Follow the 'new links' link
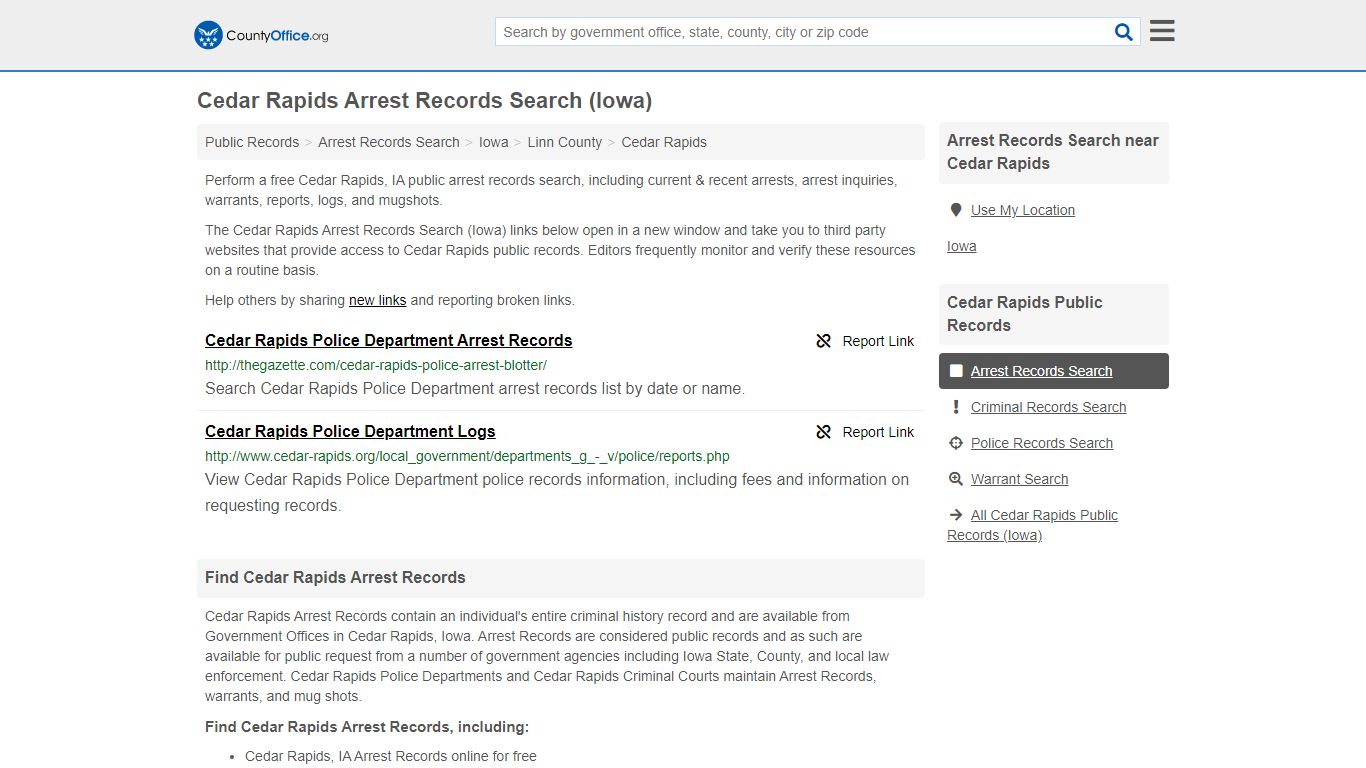This screenshot has width=1366, height=768. pos(378,300)
